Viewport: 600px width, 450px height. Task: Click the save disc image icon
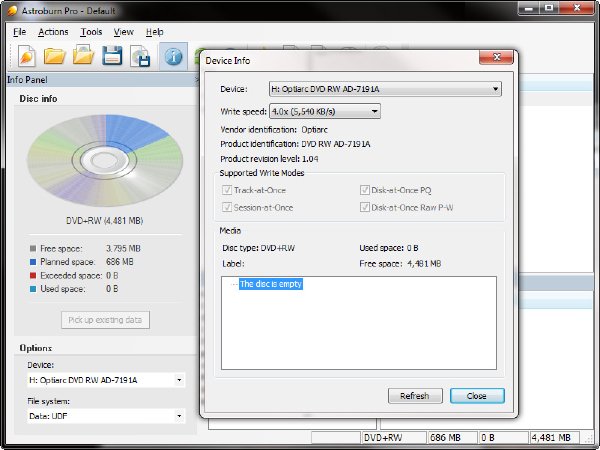(140, 56)
